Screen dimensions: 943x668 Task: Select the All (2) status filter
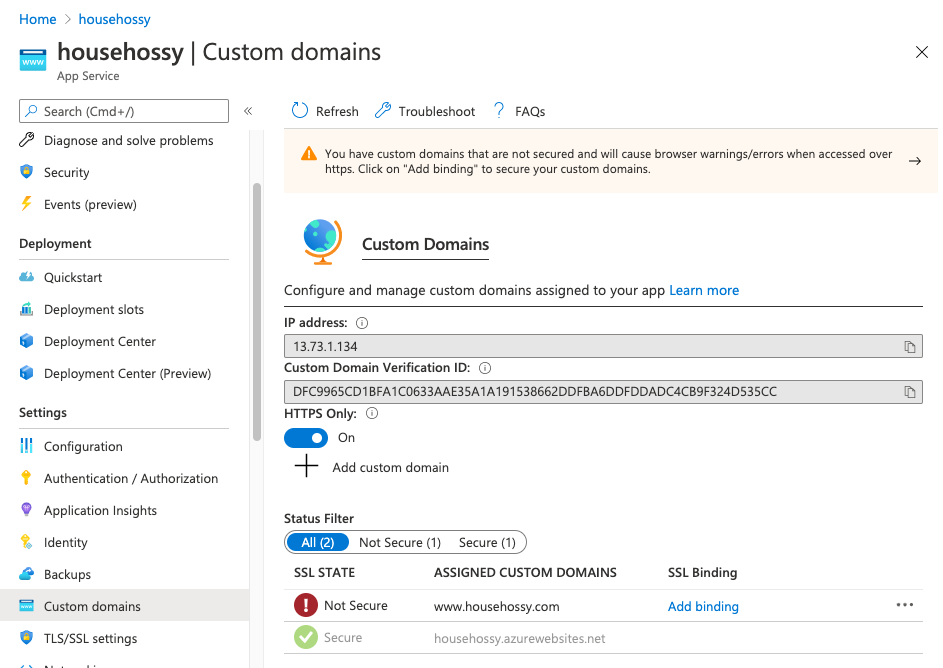(318, 542)
